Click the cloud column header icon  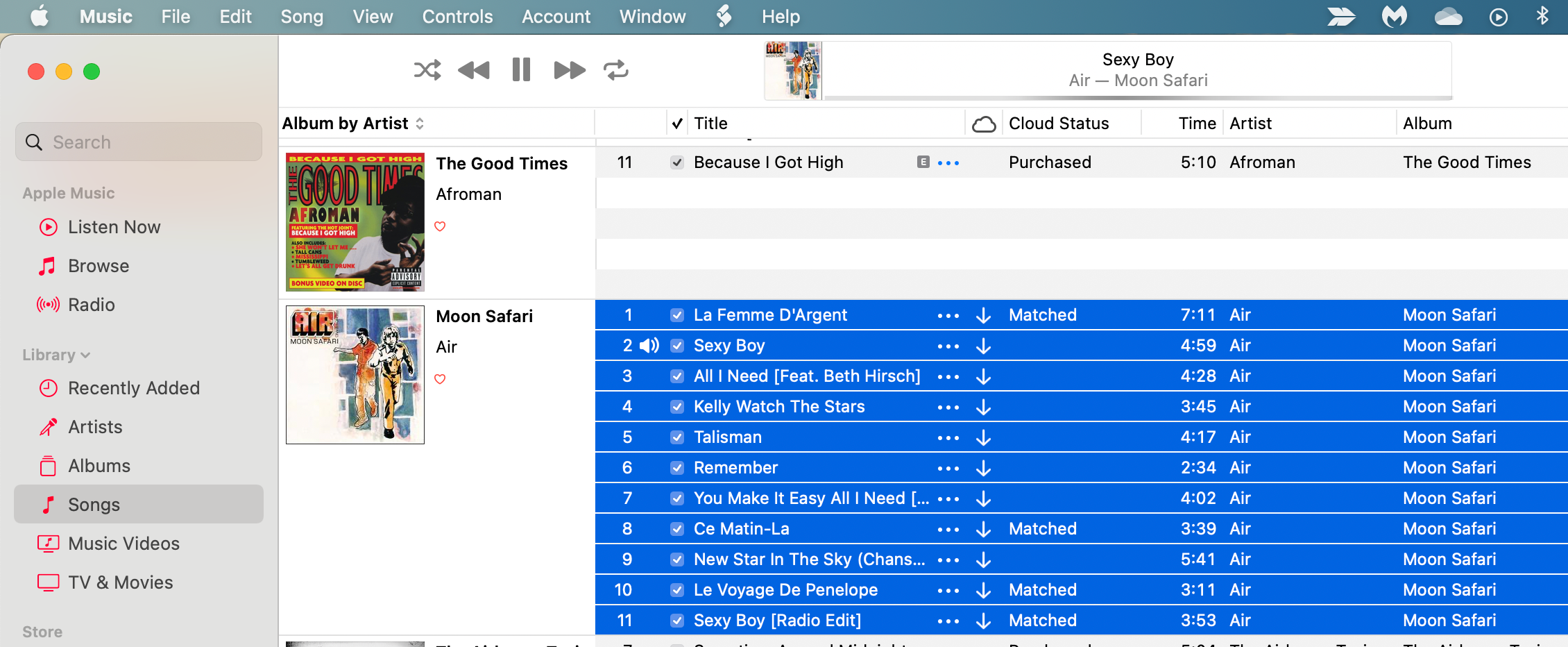984,124
